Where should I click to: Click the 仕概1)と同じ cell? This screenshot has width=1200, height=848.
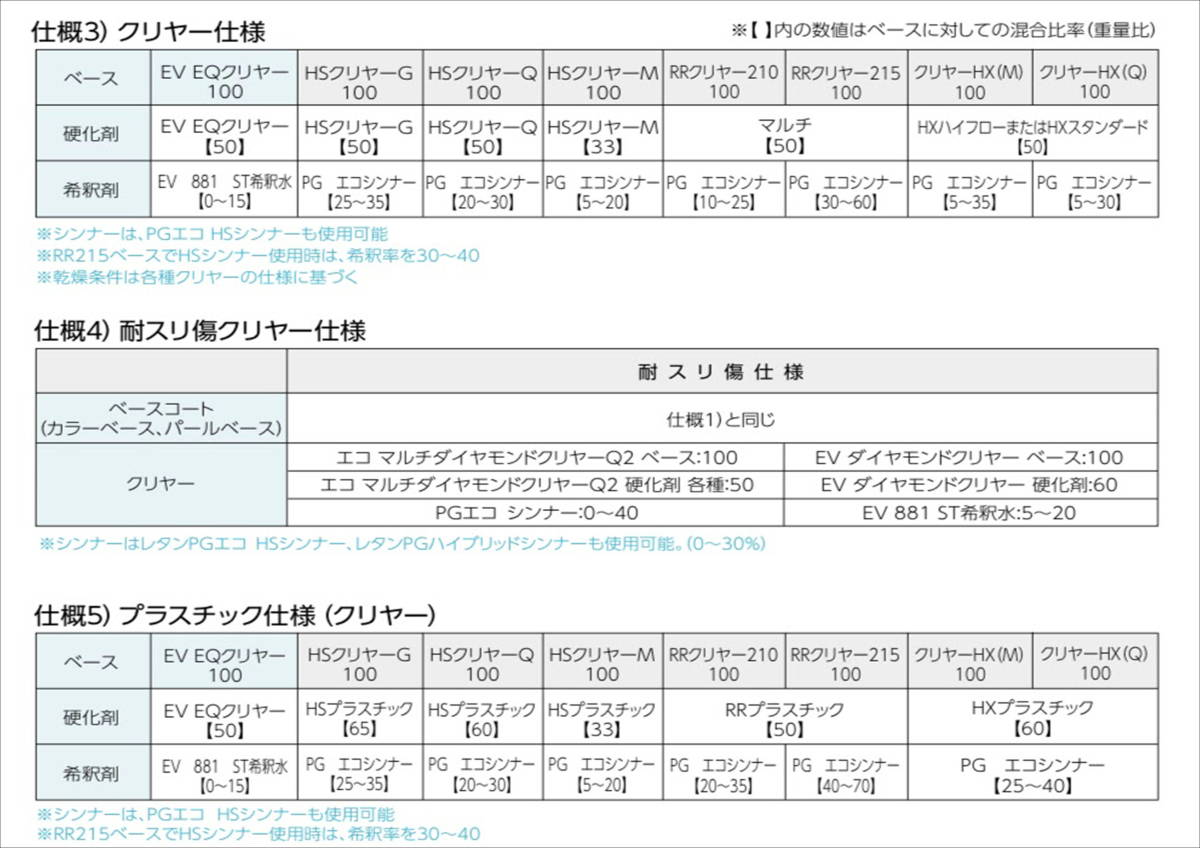[718, 417]
